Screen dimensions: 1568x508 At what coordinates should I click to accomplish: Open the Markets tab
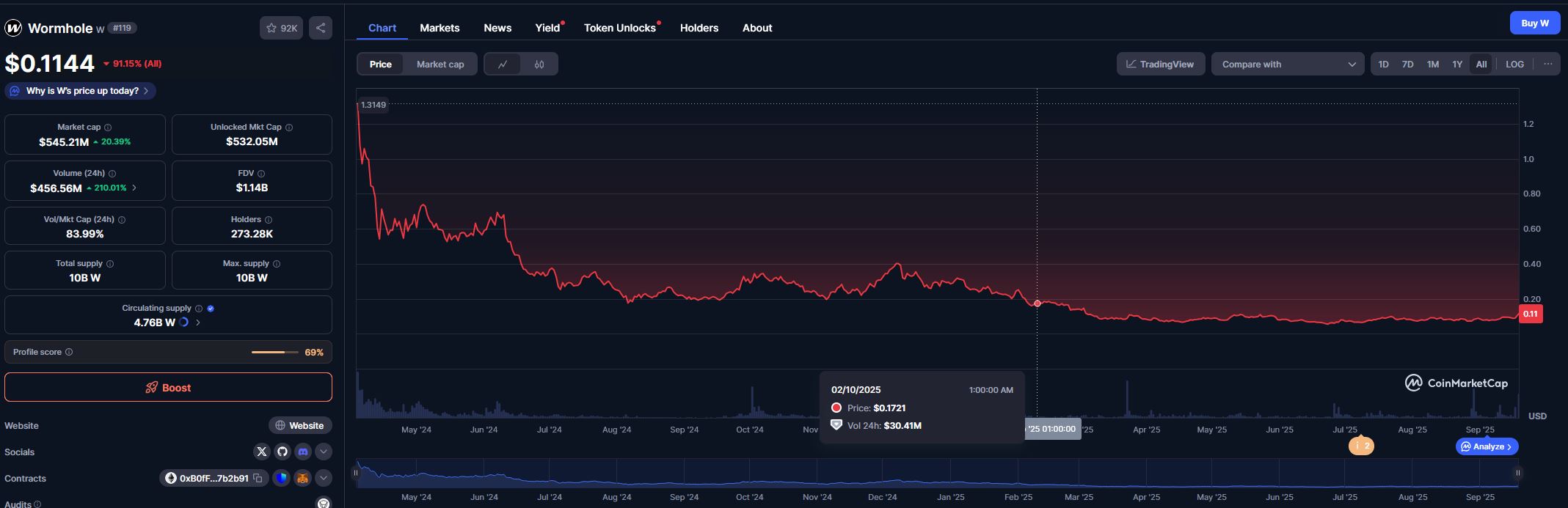440,28
